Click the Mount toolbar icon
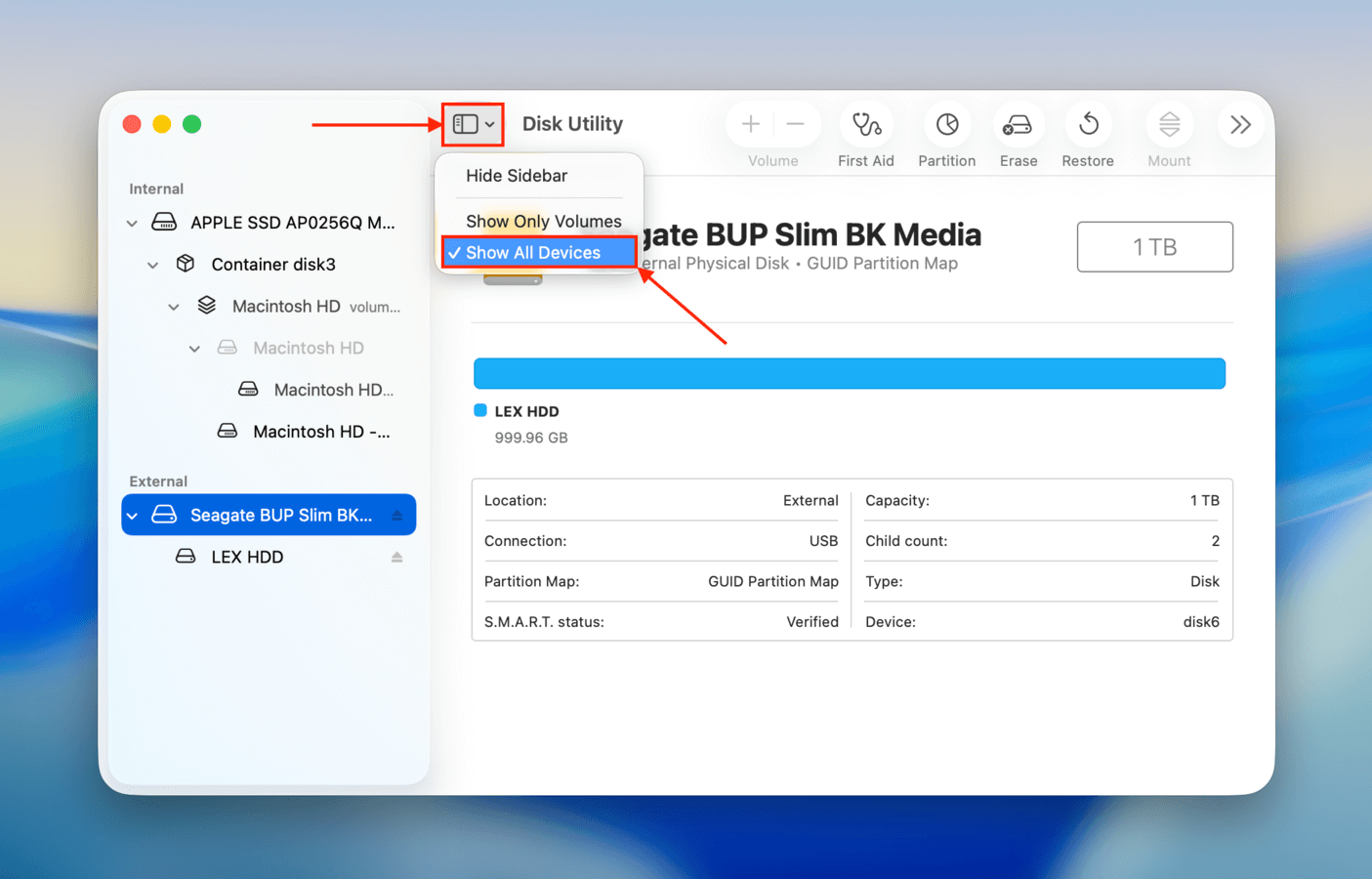The height and width of the screenshot is (879, 1372). tap(1168, 124)
